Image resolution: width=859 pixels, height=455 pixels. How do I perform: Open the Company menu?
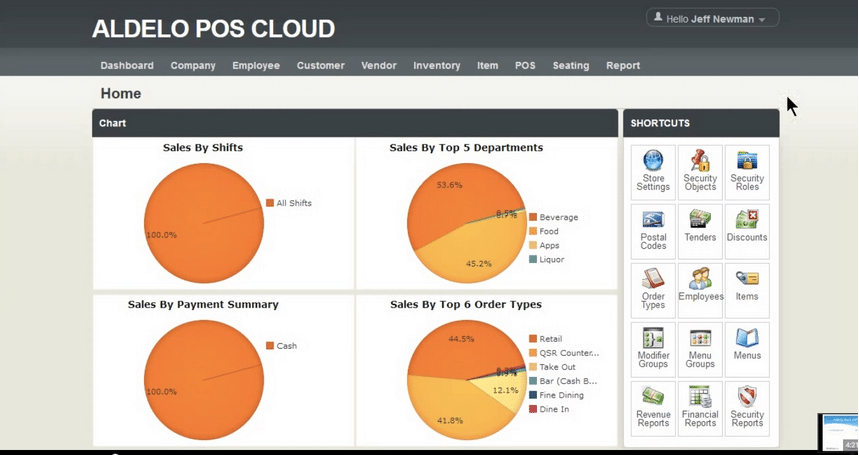coord(193,65)
